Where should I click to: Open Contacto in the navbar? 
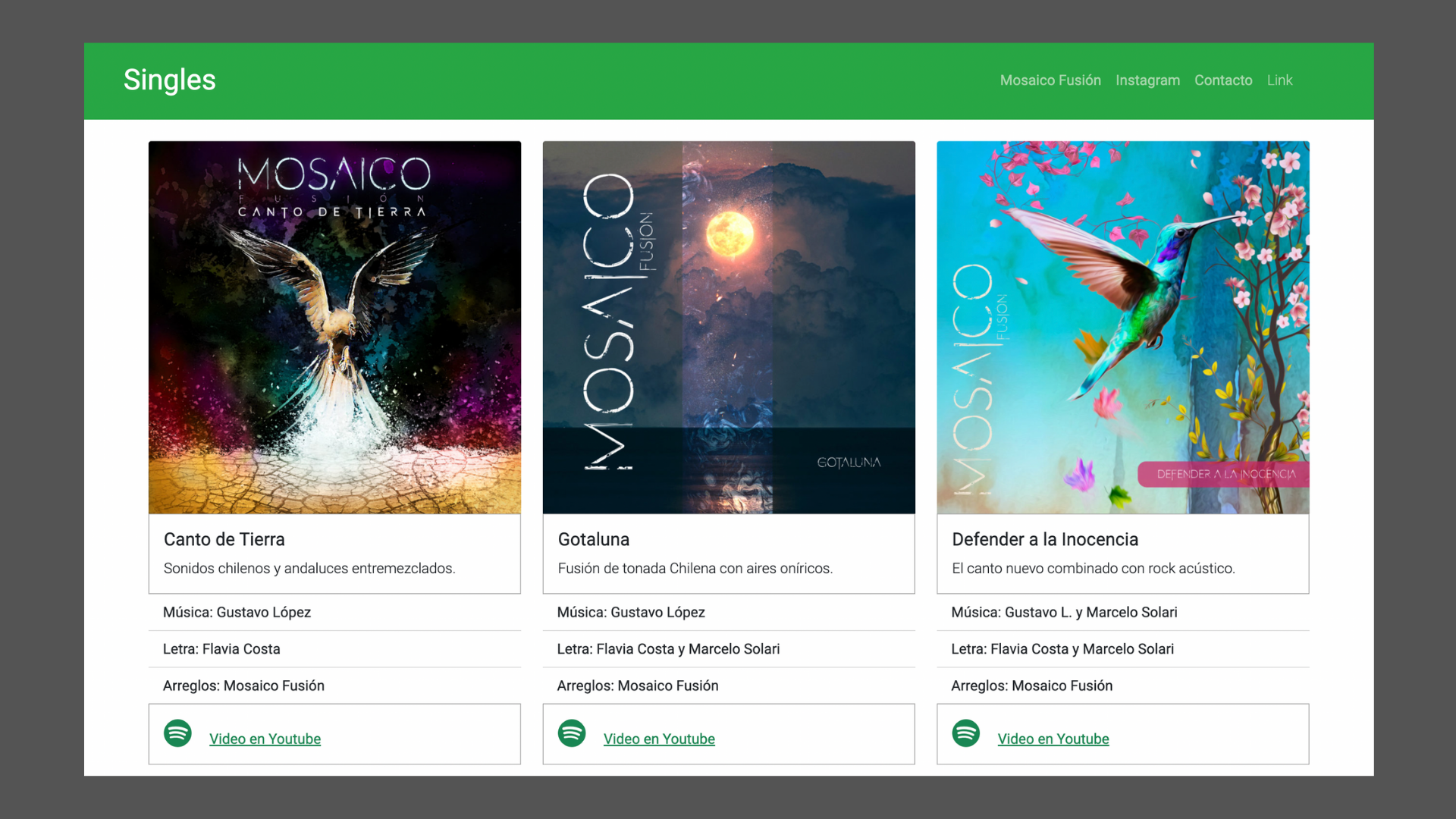1223,80
